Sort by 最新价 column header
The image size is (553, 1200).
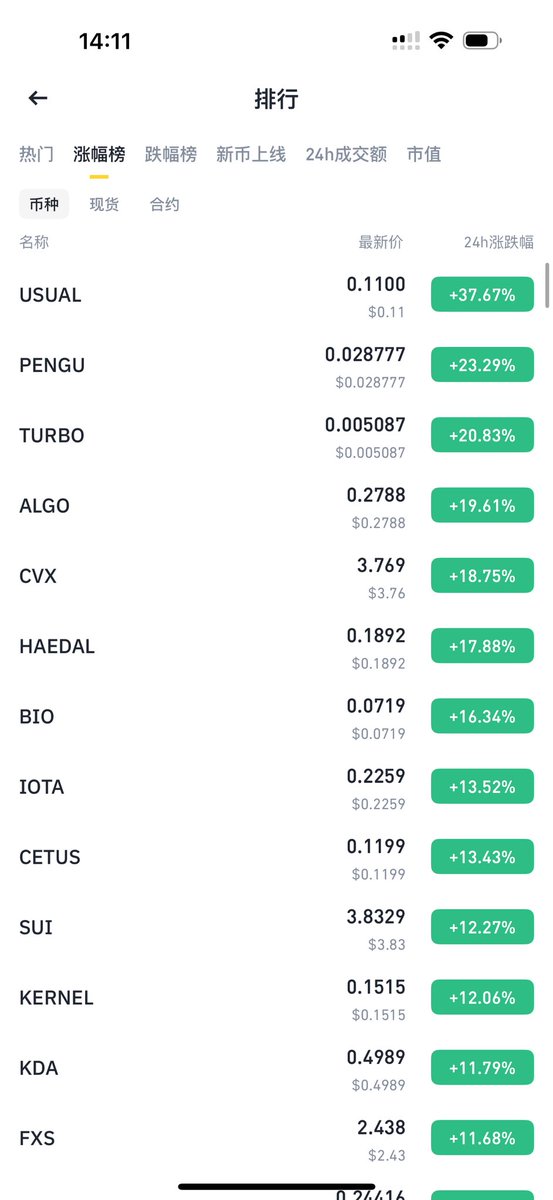pos(381,242)
